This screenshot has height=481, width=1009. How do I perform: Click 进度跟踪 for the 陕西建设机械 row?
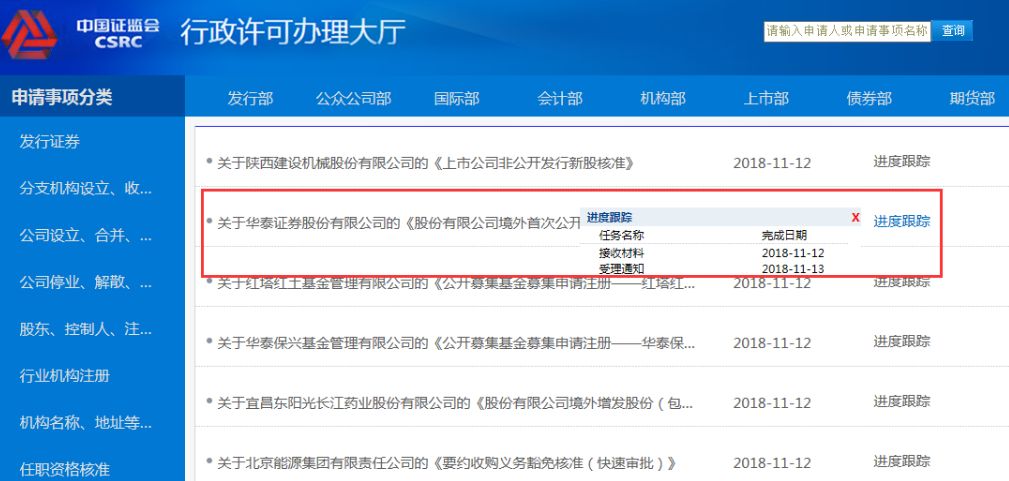[x=902, y=162]
